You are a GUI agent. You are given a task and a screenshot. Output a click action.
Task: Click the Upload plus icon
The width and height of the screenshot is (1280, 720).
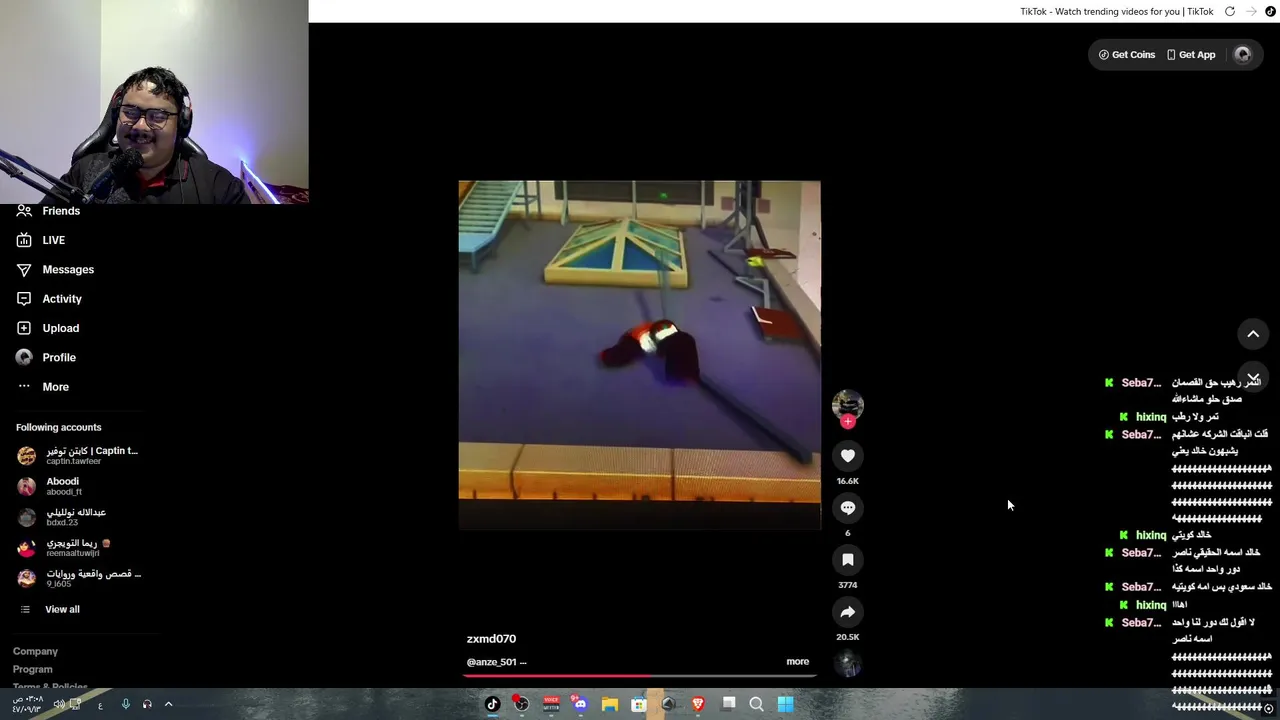(24, 328)
